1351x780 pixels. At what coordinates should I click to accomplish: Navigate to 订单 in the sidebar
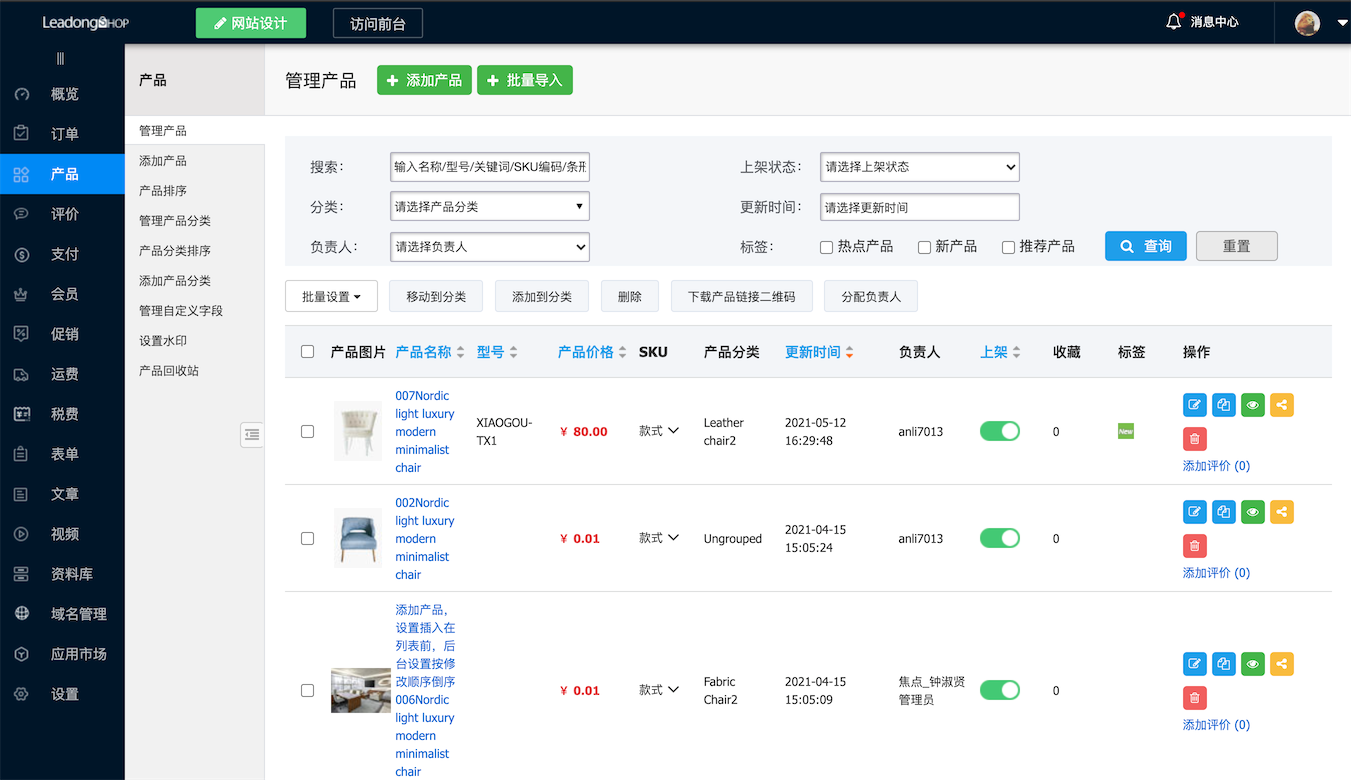click(x=62, y=133)
